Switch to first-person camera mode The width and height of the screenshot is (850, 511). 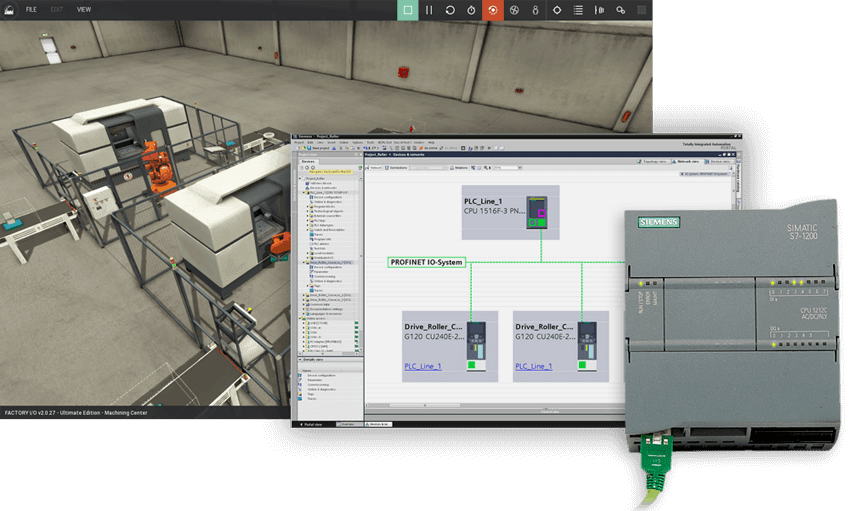coord(535,10)
